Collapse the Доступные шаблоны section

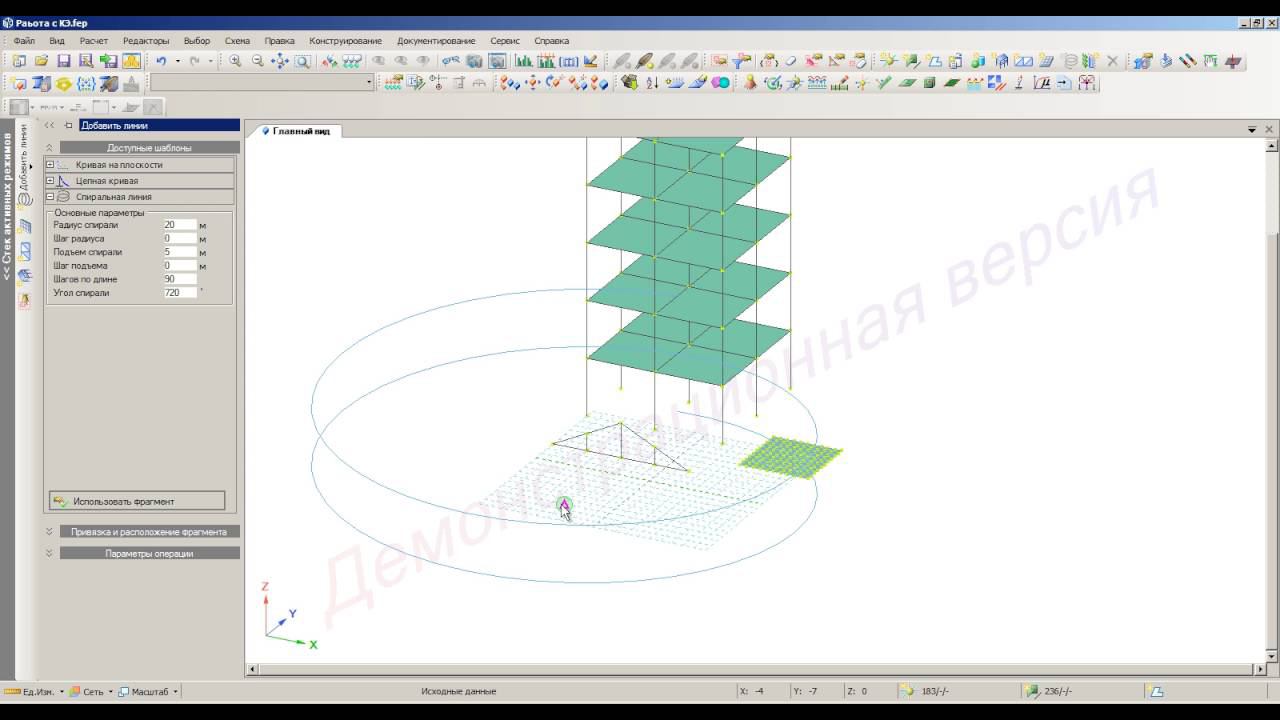click(x=49, y=147)
